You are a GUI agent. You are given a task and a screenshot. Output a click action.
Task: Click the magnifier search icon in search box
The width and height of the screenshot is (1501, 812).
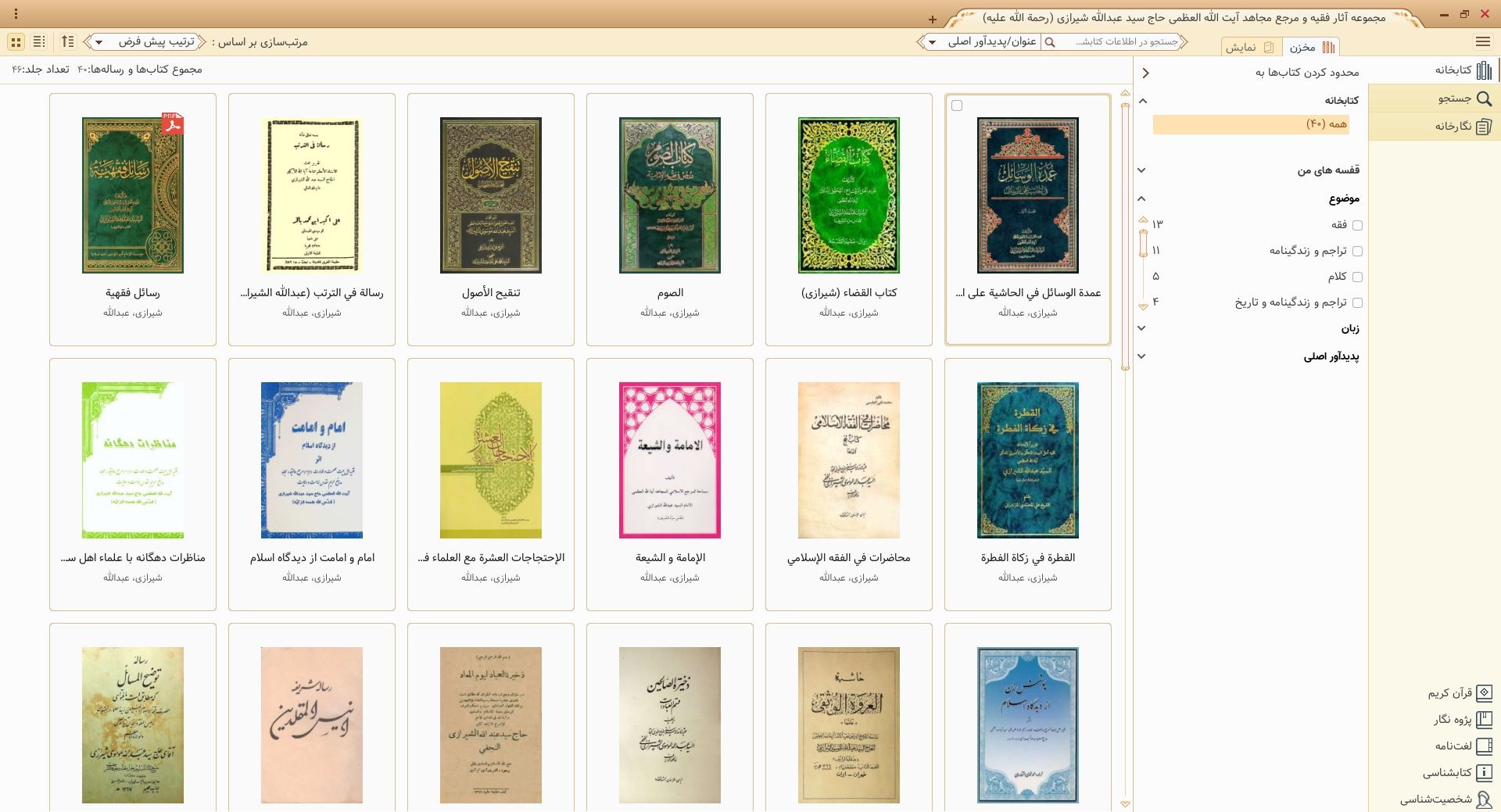(x=1050, y=42)
